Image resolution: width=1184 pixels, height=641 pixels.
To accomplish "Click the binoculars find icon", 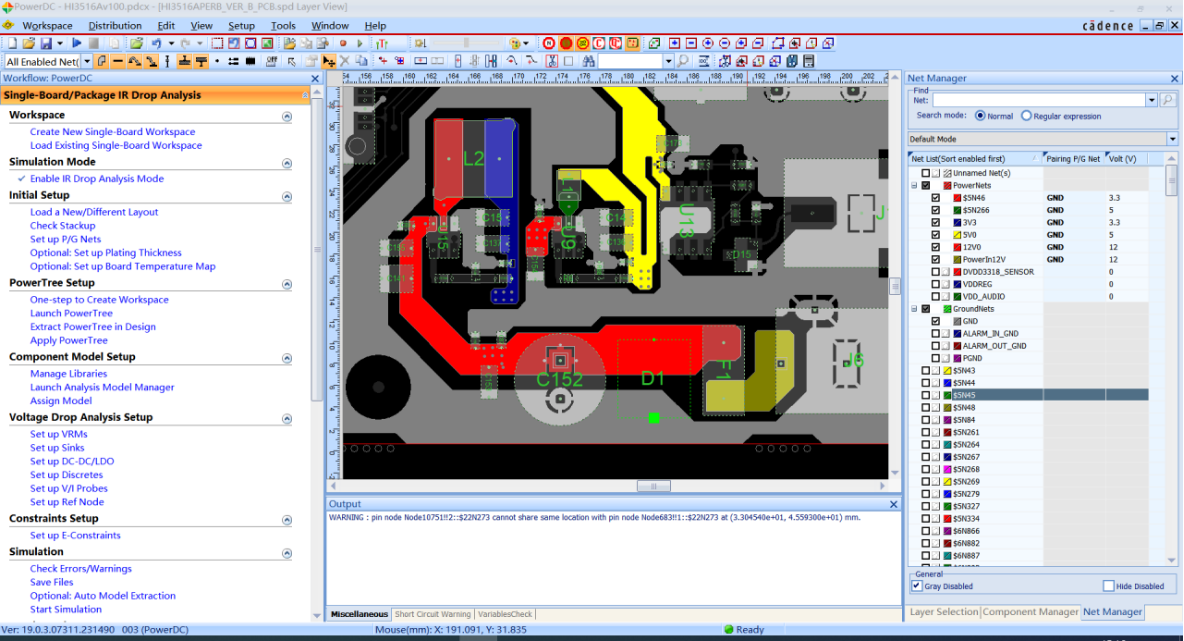I will click(x=588, y=61).
